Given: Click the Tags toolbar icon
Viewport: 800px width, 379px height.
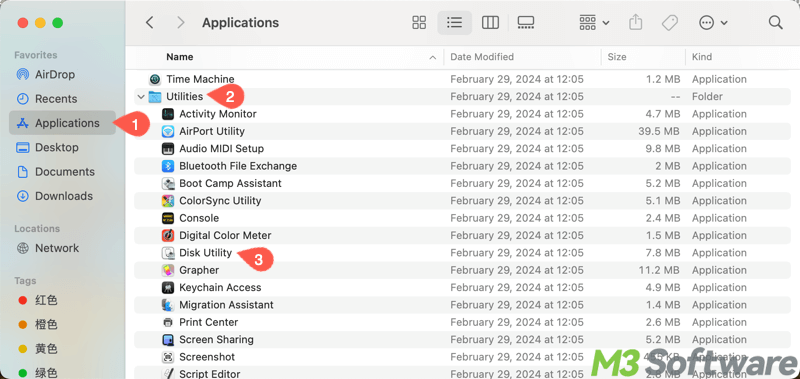Looking at the screenshot, I should tap(669, 22).
